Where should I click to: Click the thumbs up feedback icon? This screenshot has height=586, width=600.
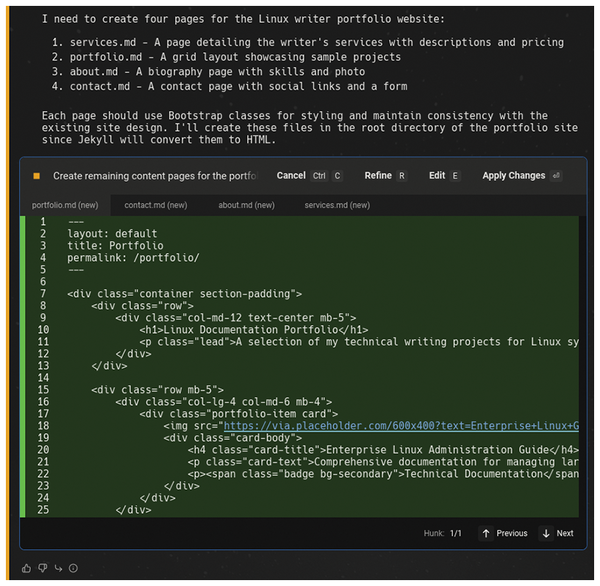(27, 568)
